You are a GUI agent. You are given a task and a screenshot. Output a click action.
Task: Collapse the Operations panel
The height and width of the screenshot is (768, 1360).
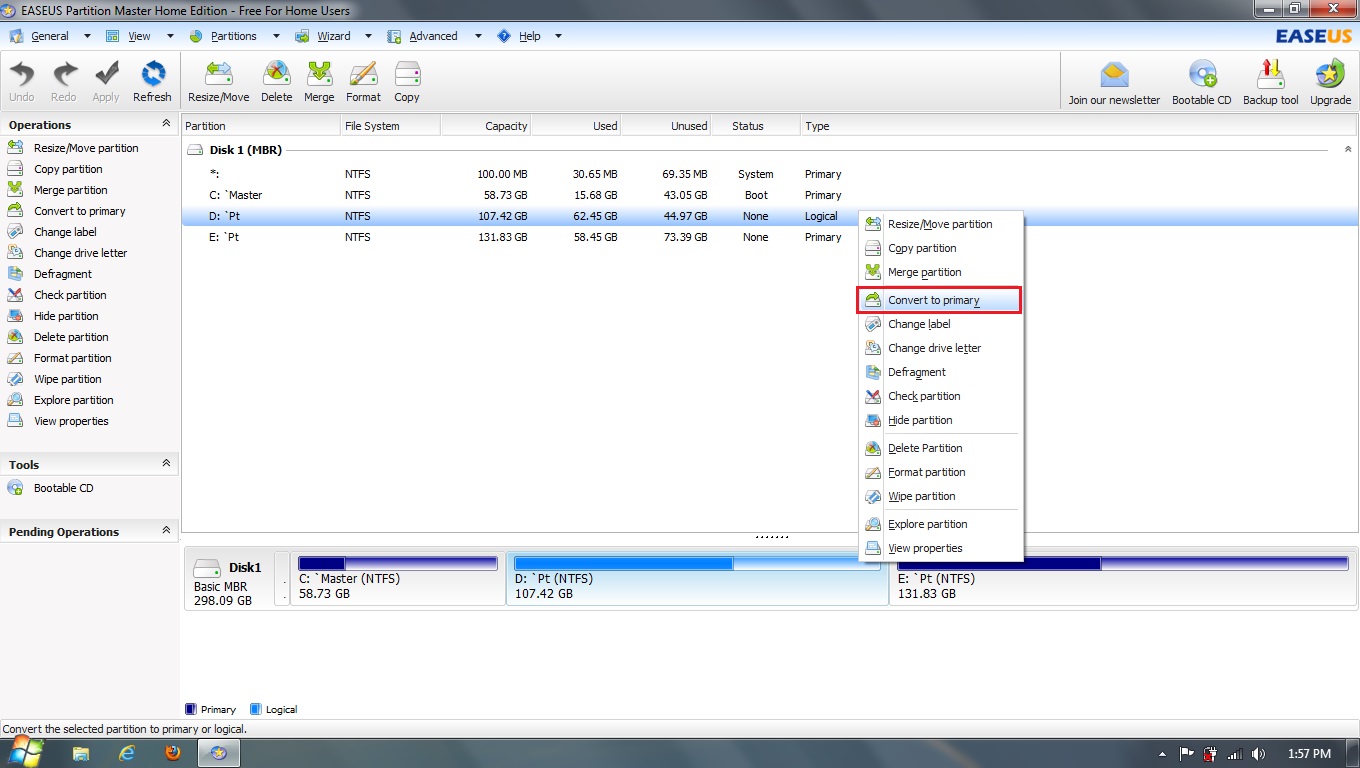[166, 124]
